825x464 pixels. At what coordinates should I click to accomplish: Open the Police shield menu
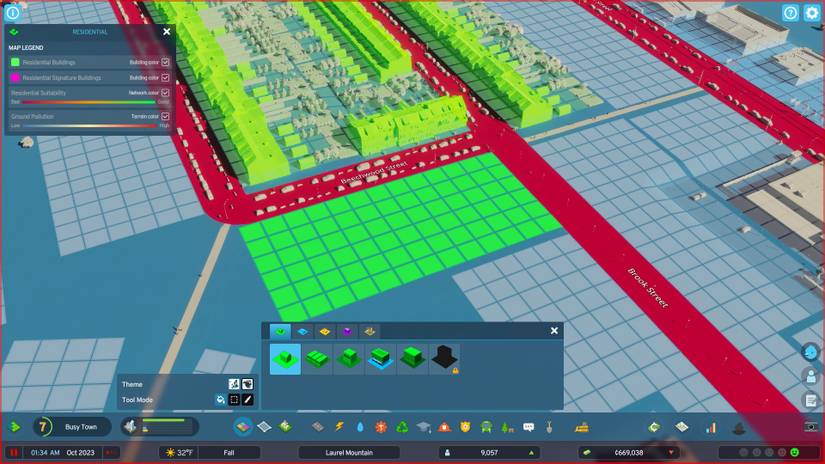tap(465, 427)
